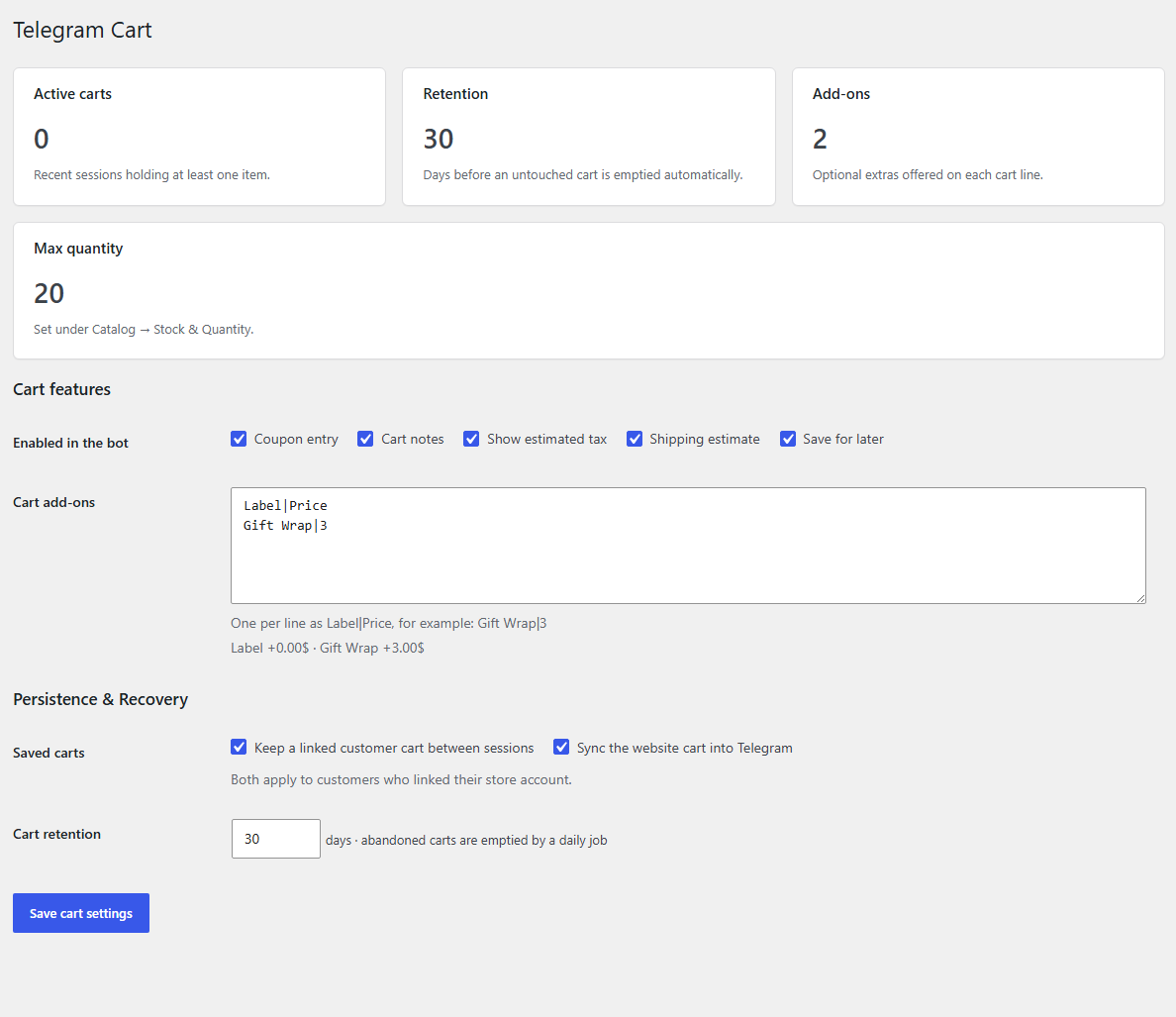Click preview text 'Label +0.00$ · Gift Wrap +3.00$'
This screenshot has height=1017, width=1176.
coord(328,648)
